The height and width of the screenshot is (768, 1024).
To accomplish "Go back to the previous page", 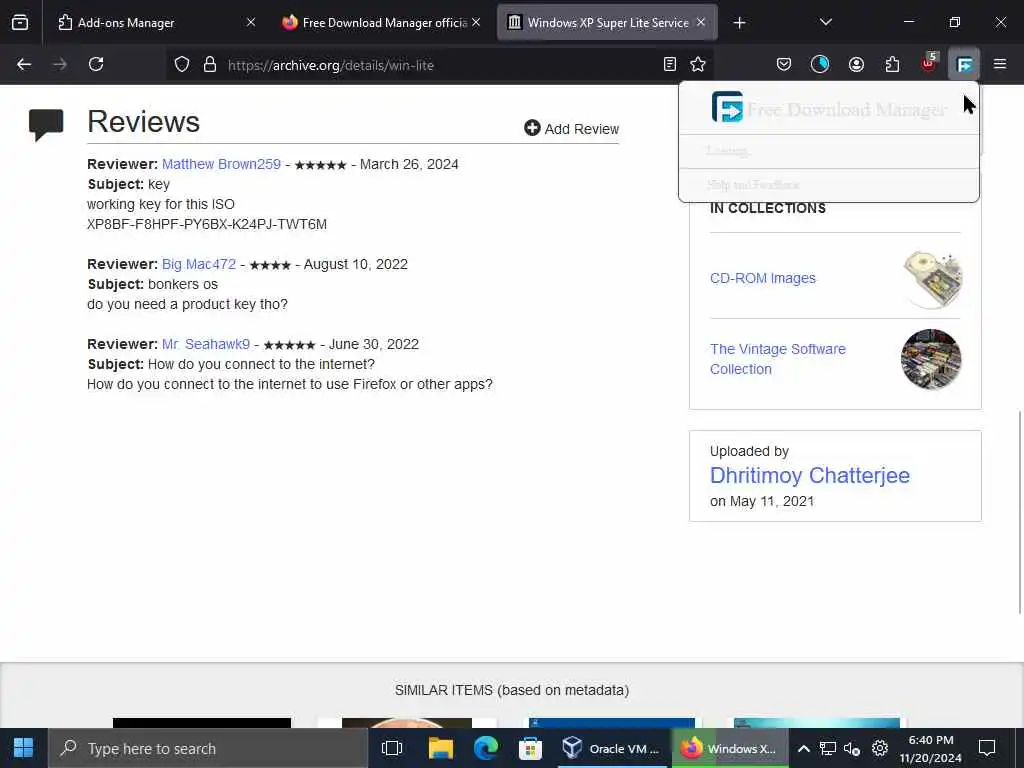I will (24, 64).
